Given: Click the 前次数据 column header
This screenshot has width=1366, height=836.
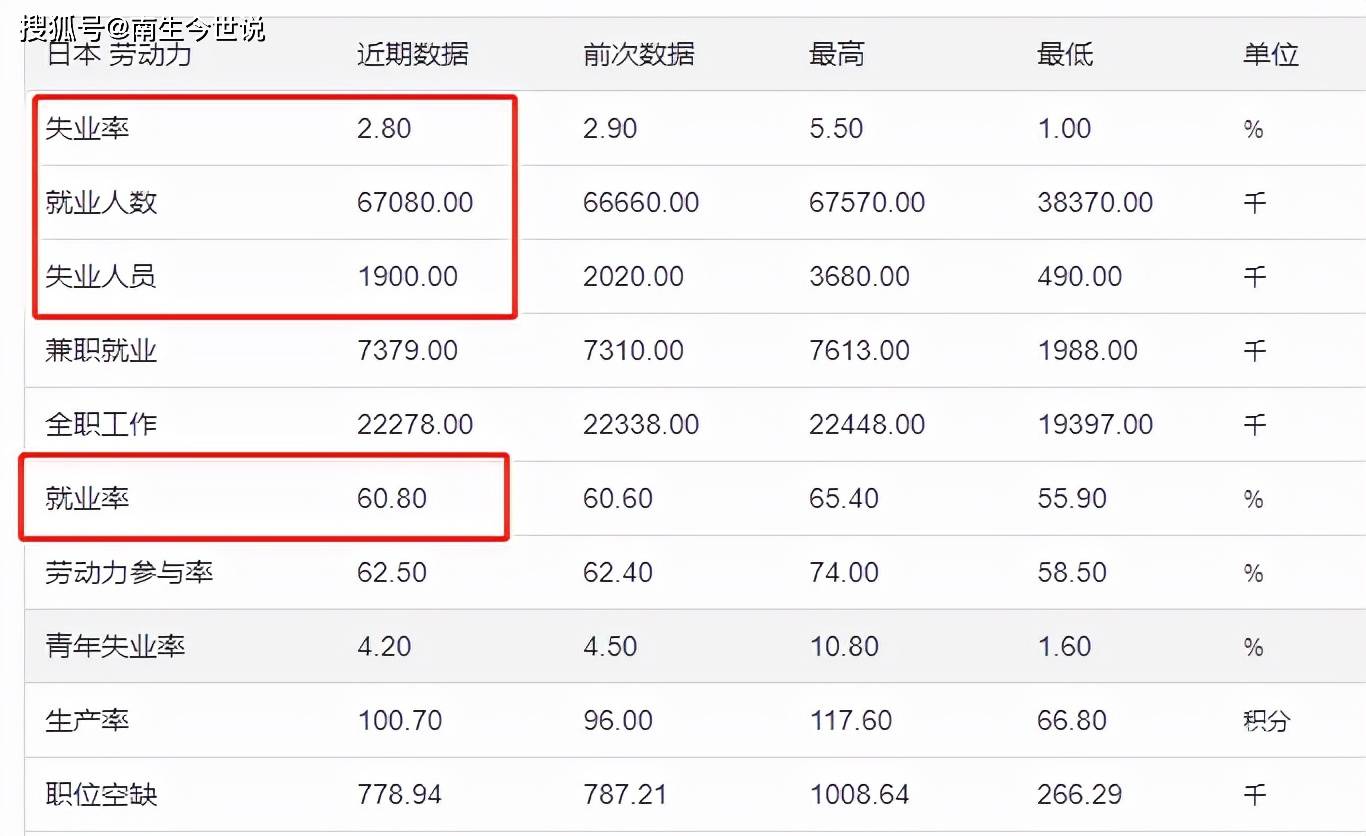Looking at the screenshot, I should point(639,55).
